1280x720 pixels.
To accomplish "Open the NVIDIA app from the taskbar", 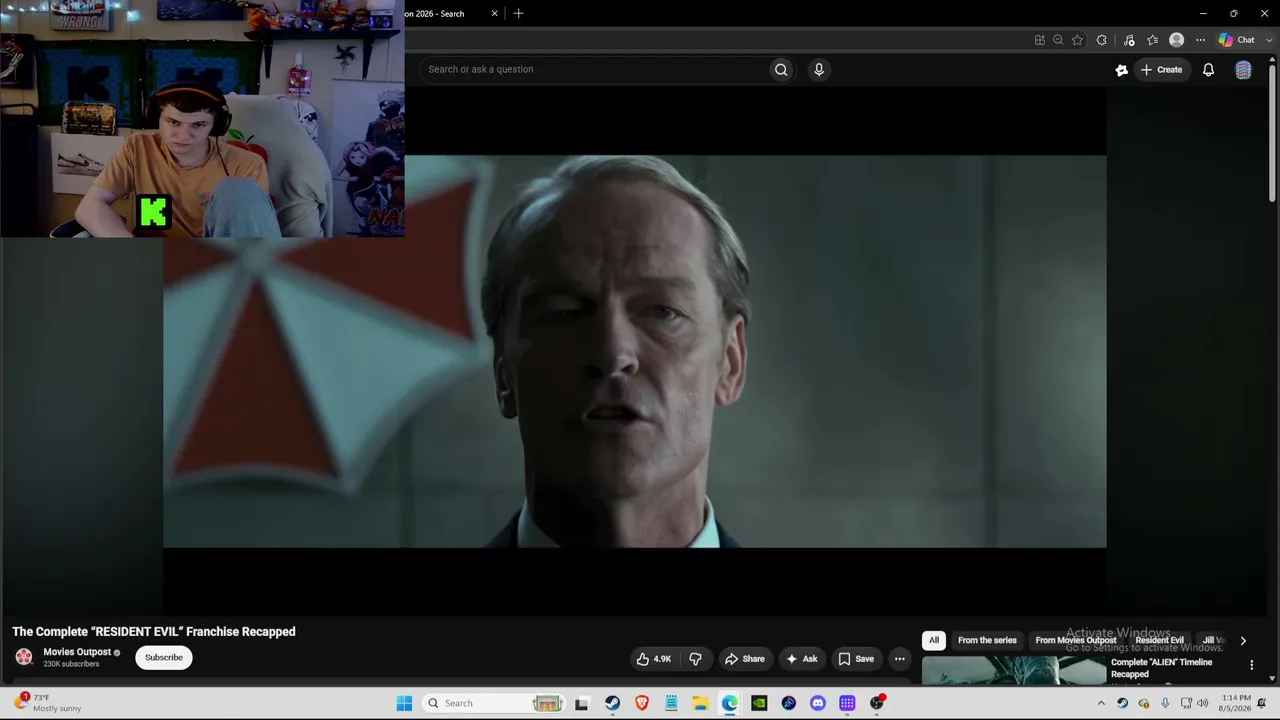I will coord(759,703).
